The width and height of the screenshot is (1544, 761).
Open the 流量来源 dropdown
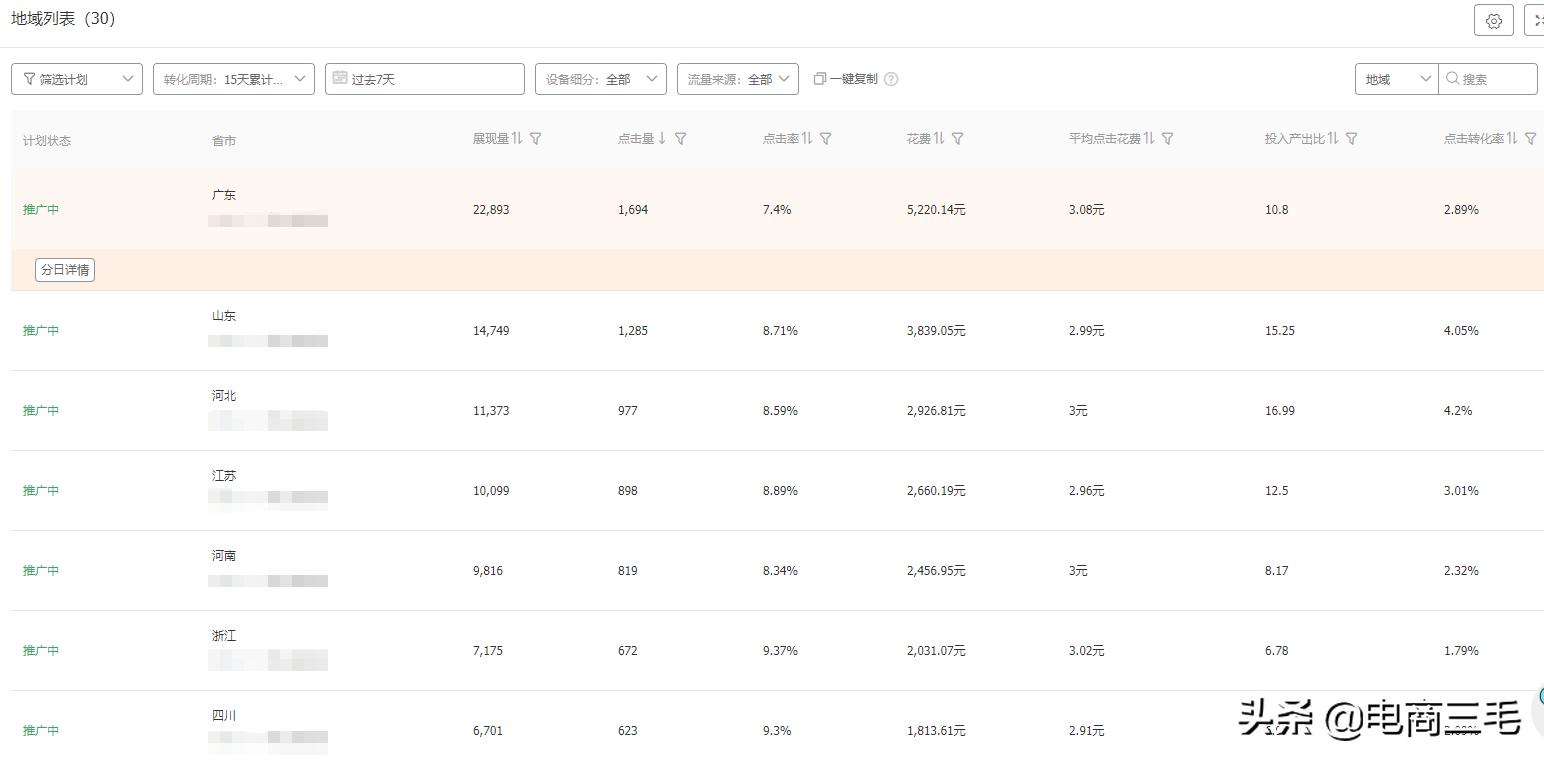(x=737, y=79)
